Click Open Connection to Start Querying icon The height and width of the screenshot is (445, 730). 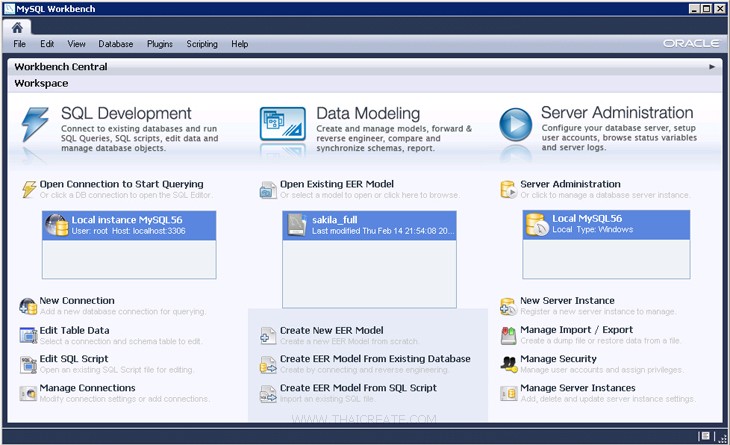click(29, 189)
